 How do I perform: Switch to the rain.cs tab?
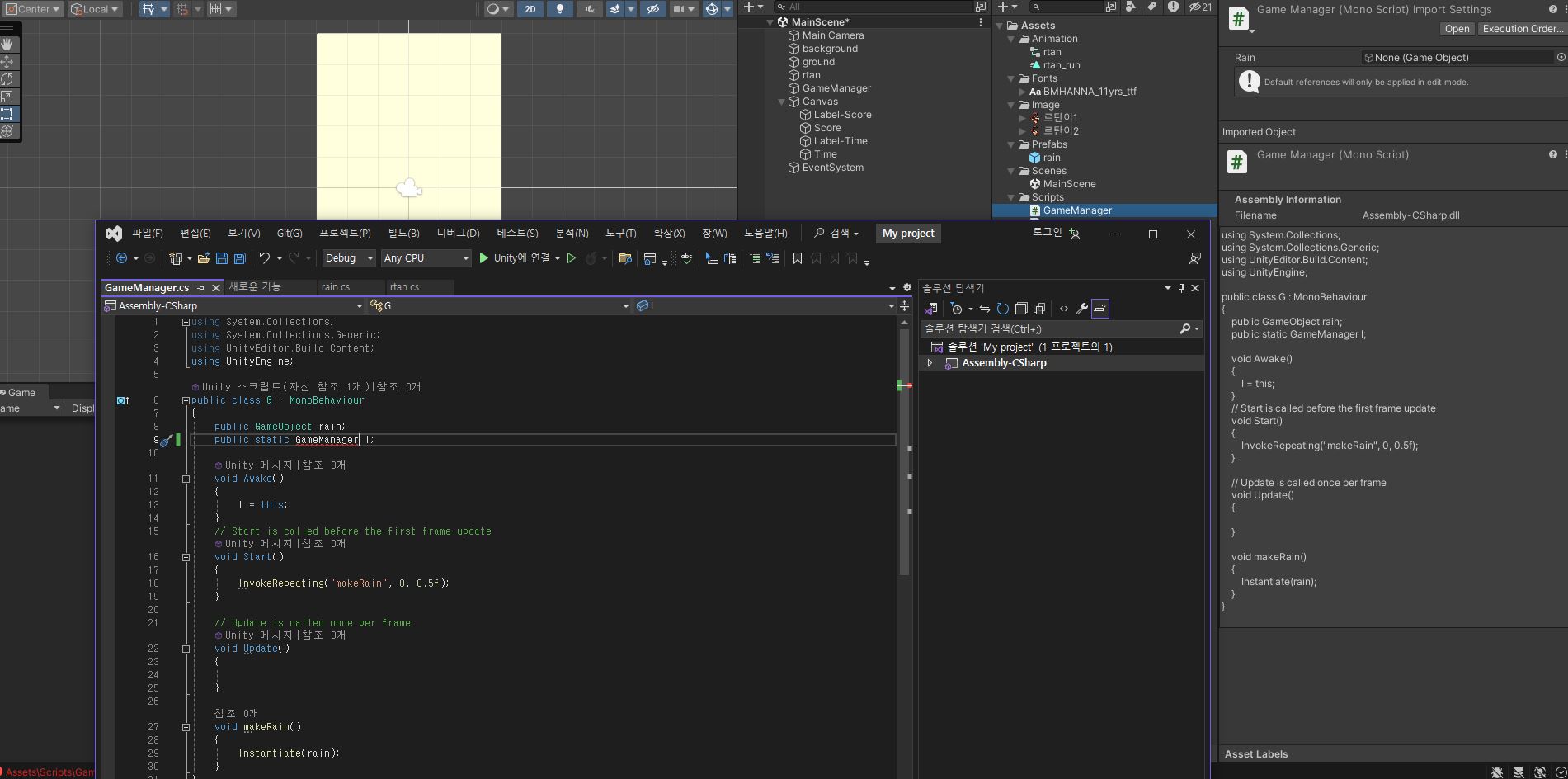(x=335, y=287)
